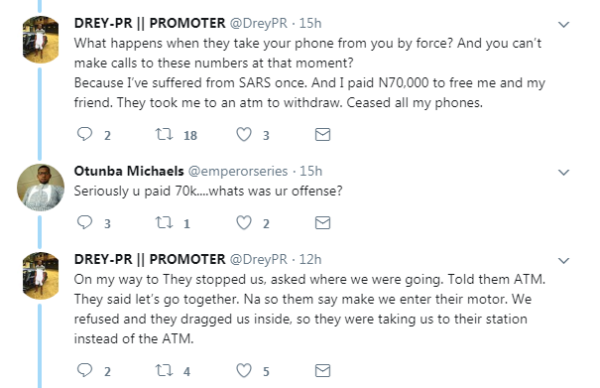Reply to Otunba Michaels' tweet

85,222
